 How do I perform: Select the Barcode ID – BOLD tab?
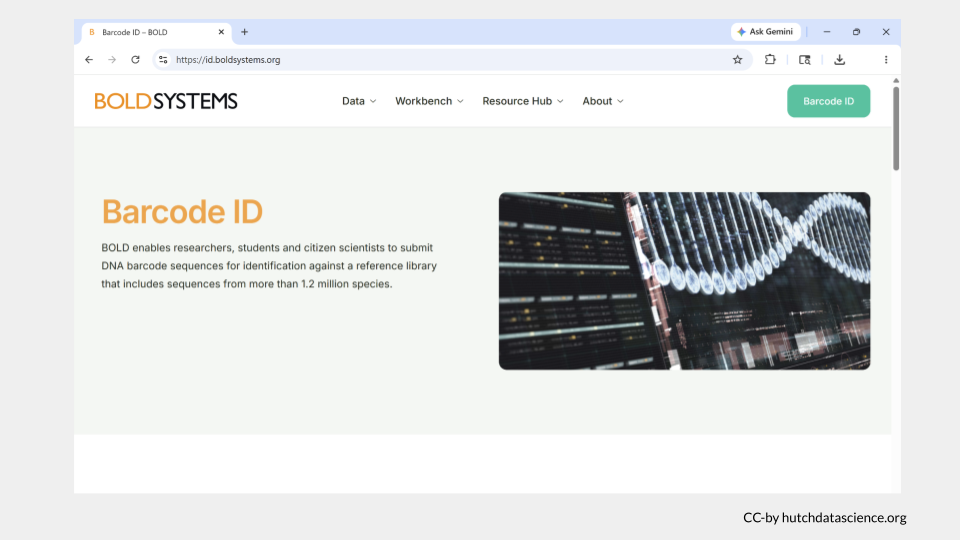pyautogui.click(x=156, y=32)
